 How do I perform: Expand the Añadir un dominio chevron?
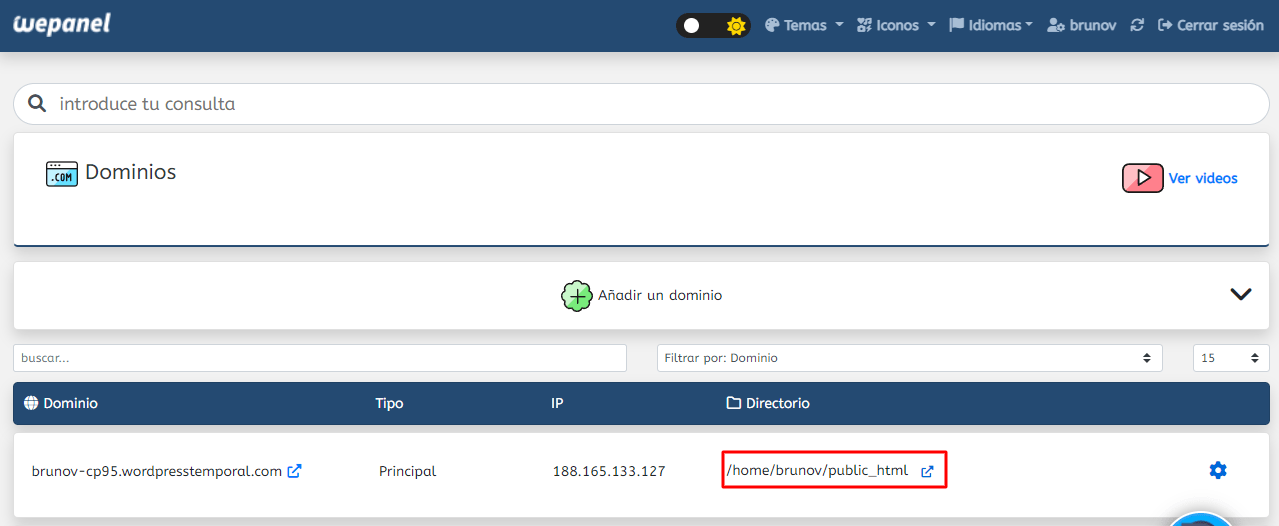(1241, 294)
